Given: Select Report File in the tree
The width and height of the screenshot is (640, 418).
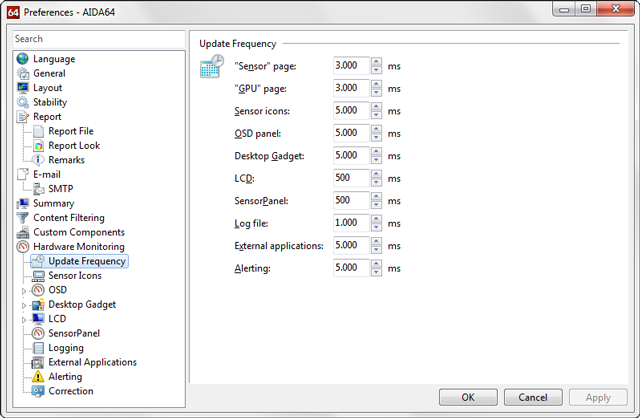Looking at the screenshot, I should pos(70,131).
